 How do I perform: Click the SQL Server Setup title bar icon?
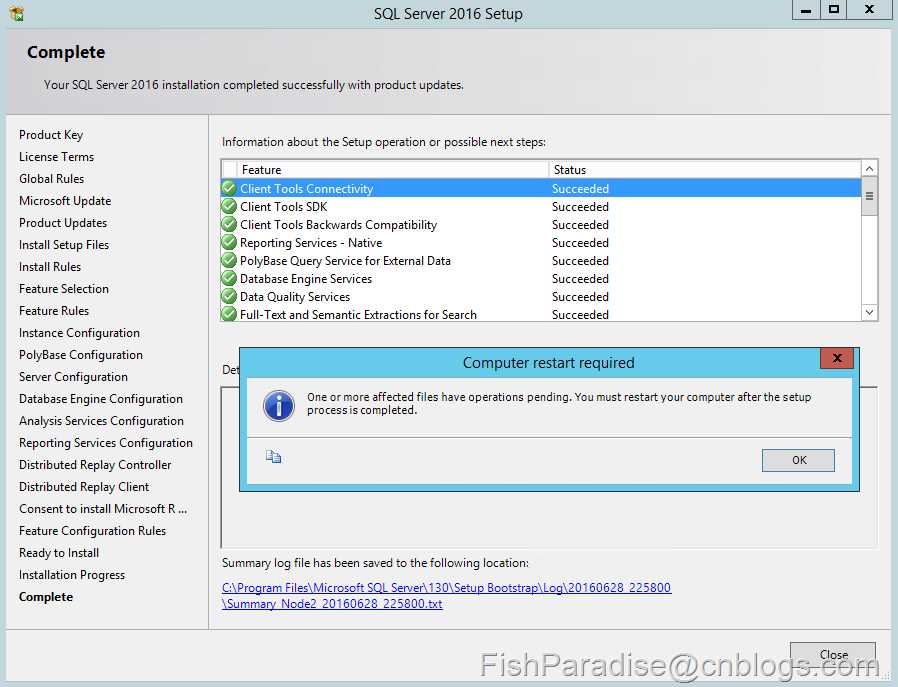(x=17, y=13)
